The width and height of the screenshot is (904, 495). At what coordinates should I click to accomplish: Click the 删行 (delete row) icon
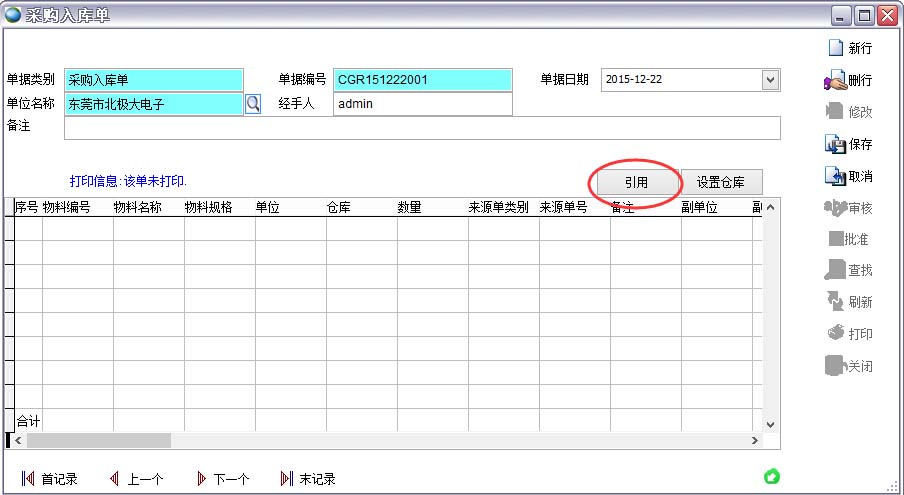click(835, 80)
